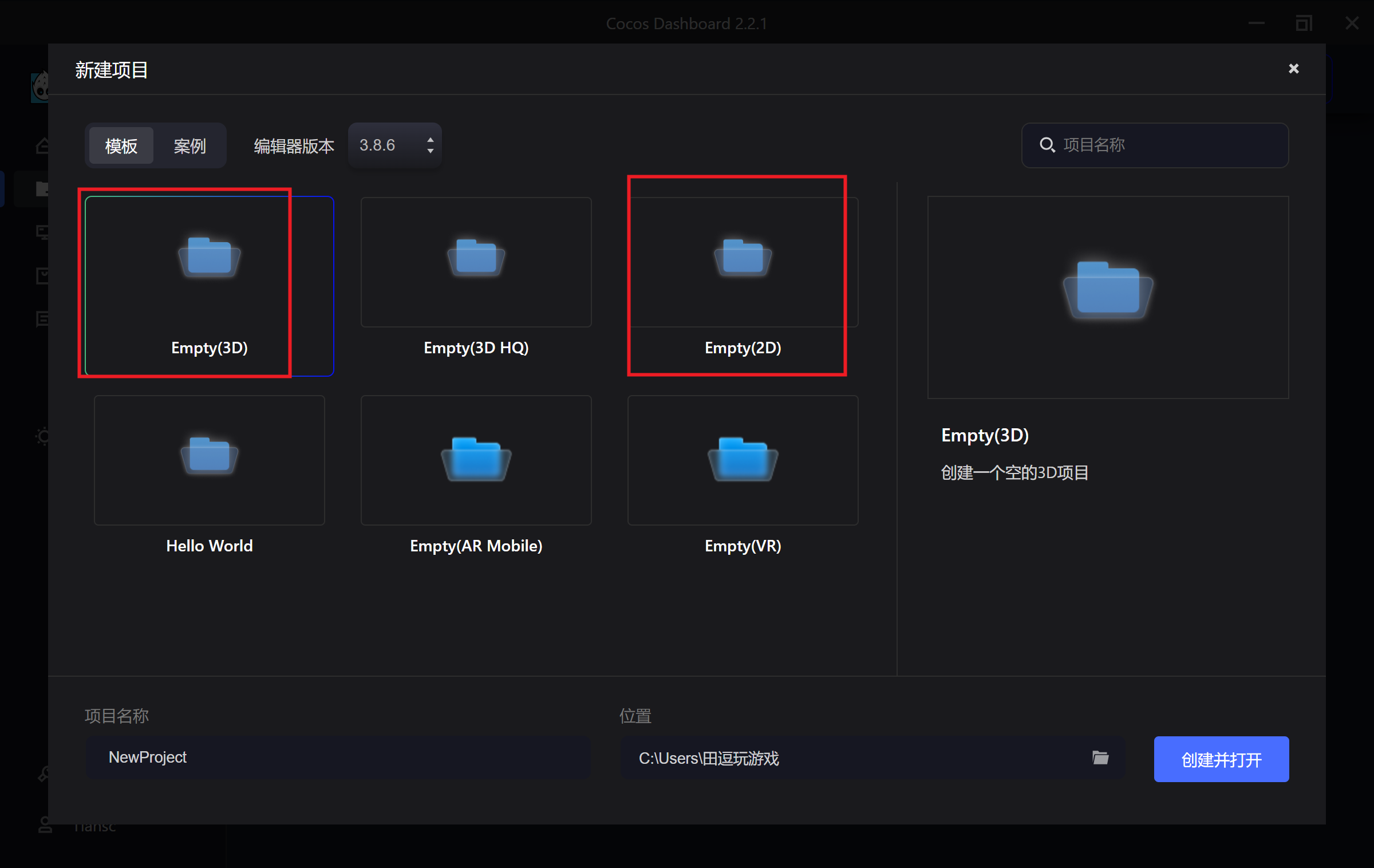Image resolution: width=1374 pixels, height=868 pixels.
Task: Select the Empty(3D) template folder icon
Action: (x=209, y=257)
